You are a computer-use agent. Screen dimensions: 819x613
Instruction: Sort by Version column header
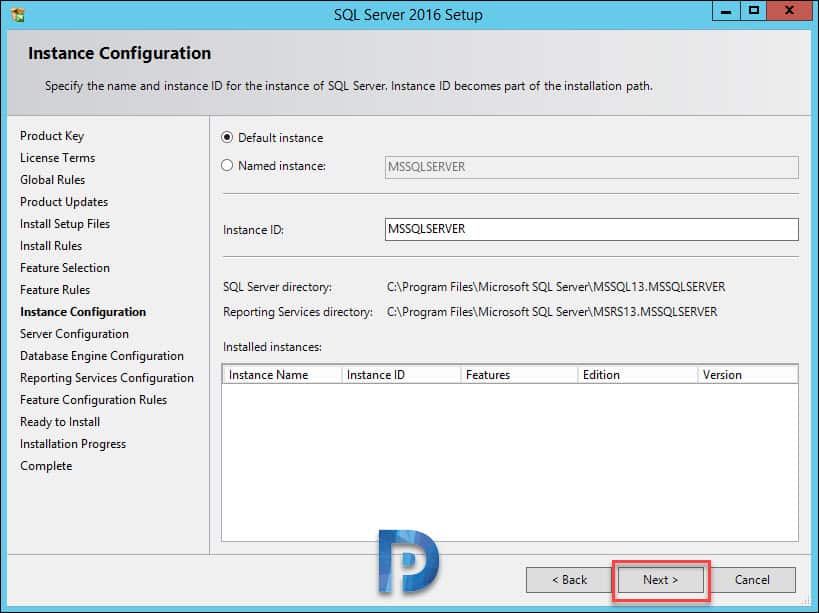pos(747,375)
